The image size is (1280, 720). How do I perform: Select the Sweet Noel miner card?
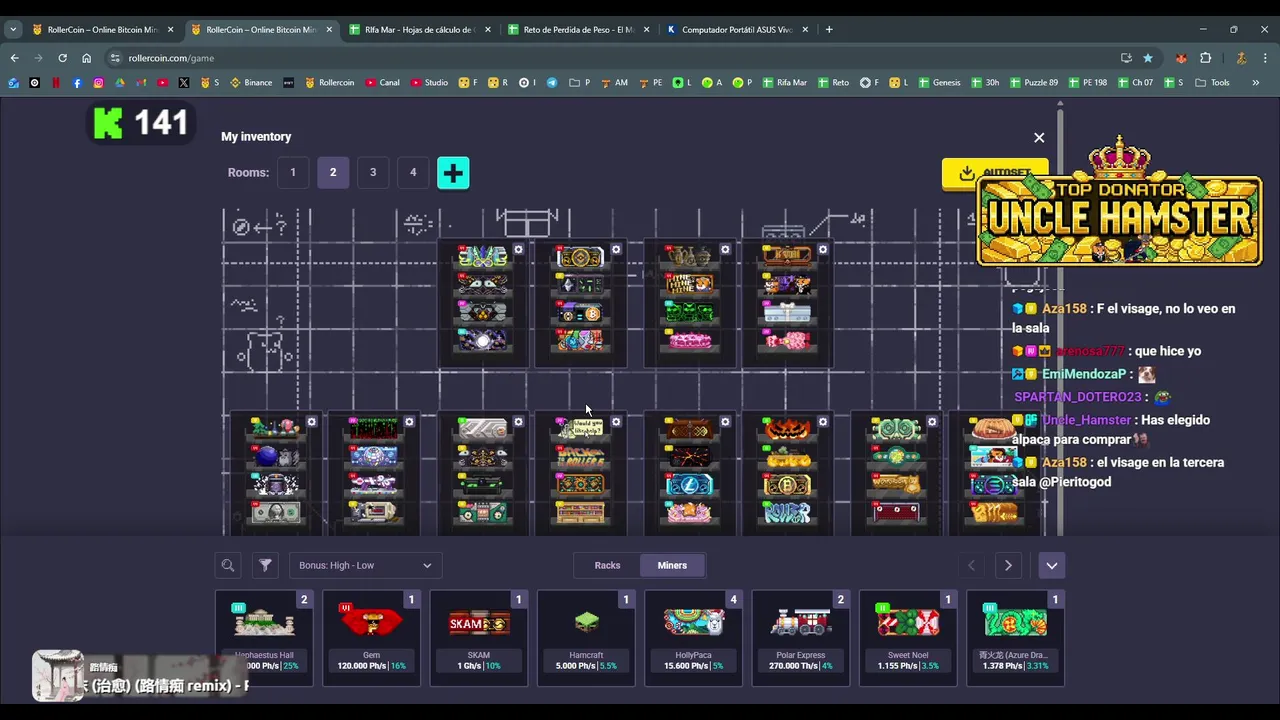click(x=908, y=638)
